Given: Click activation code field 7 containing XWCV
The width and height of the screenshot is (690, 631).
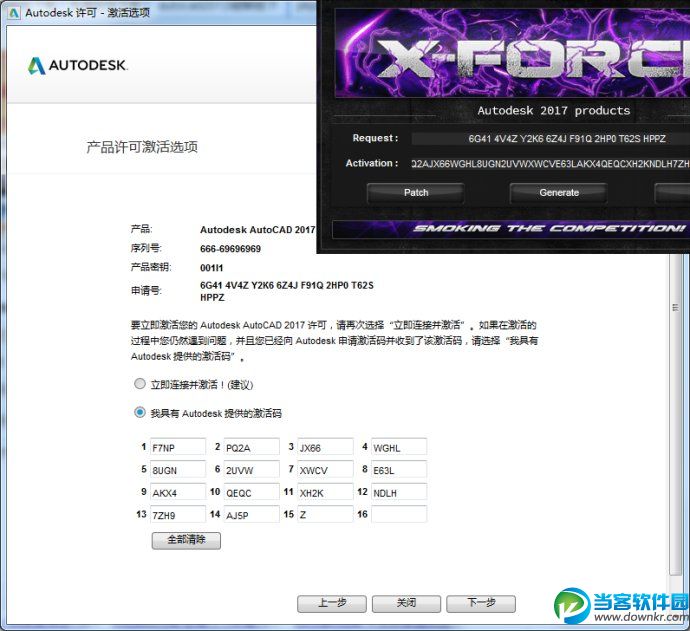Looking at the screenshot, I should coord(325,470).
